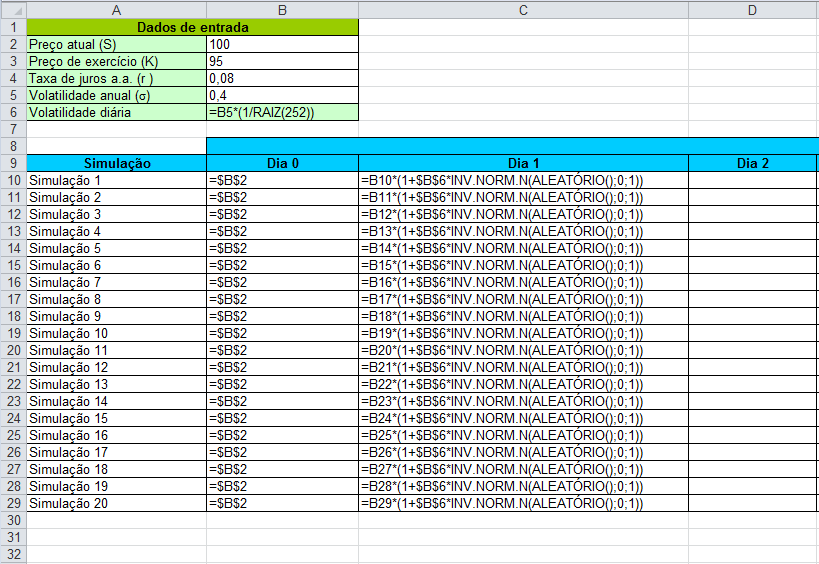
Task: Select row 9 header
Action: coord(13,163)
